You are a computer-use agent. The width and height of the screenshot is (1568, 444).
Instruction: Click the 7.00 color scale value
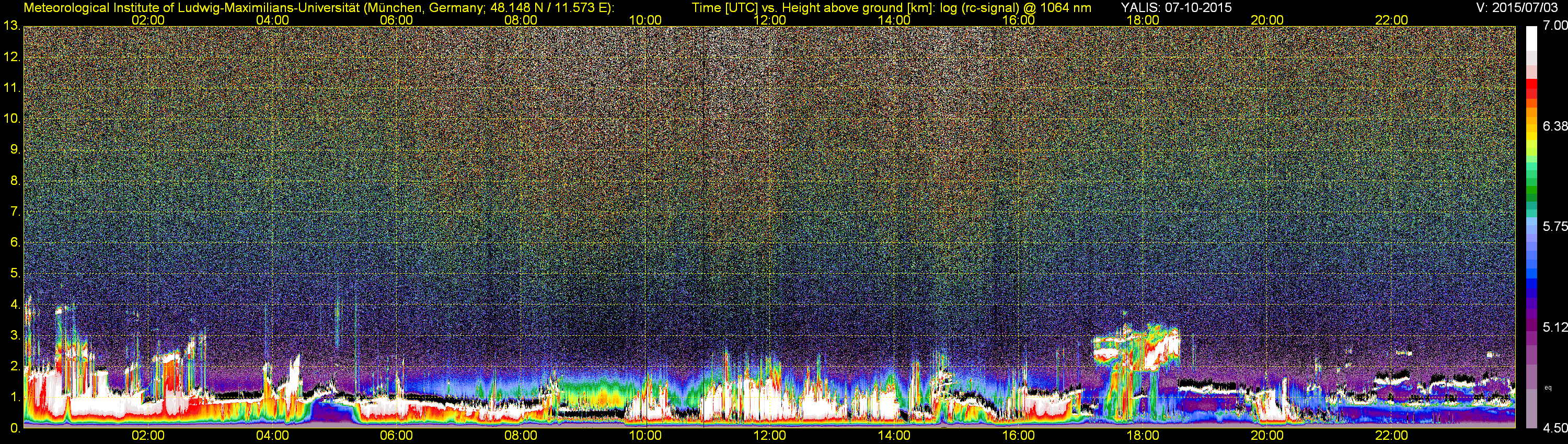coord(1554,26)
